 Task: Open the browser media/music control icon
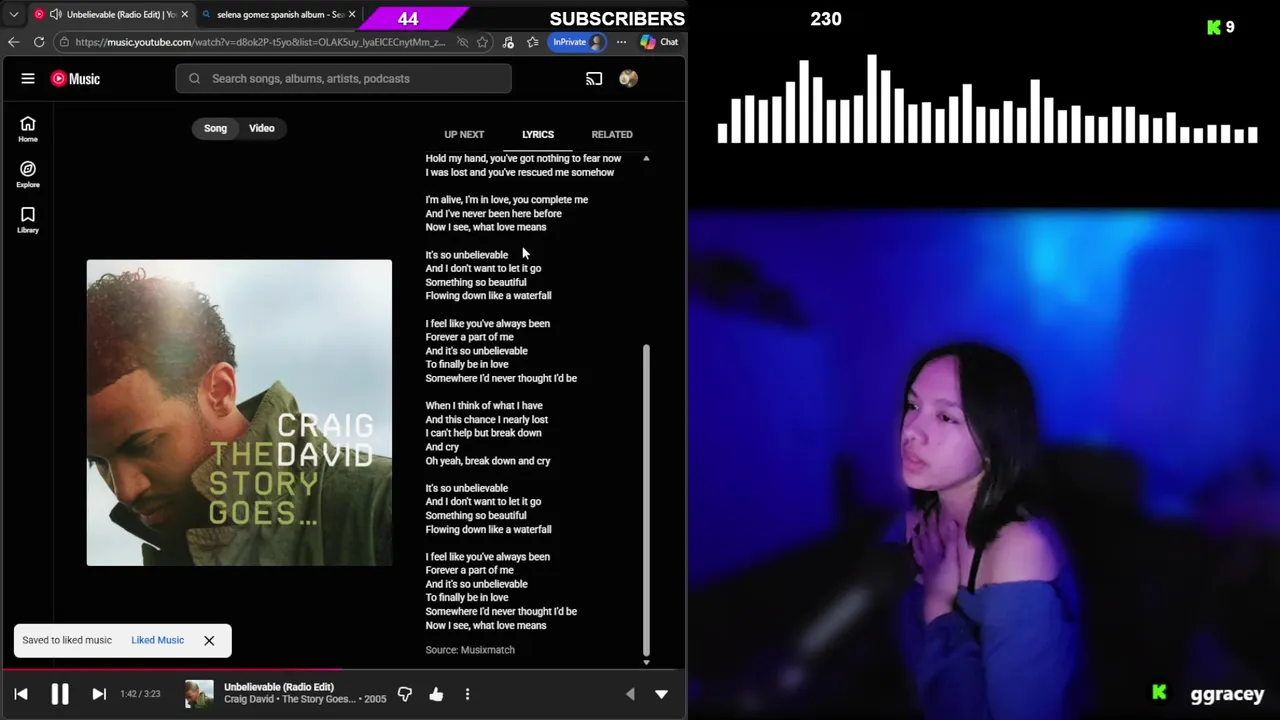(x=508, y=42)
